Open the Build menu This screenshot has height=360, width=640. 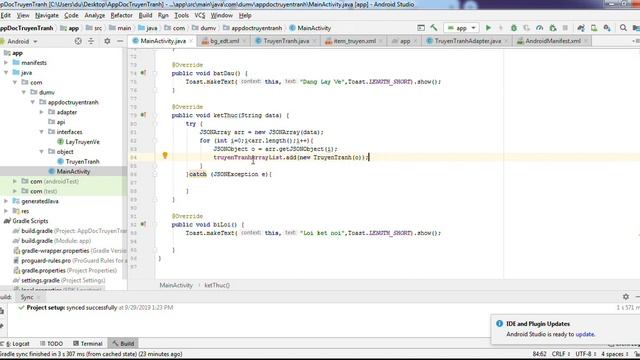(145, 16)
